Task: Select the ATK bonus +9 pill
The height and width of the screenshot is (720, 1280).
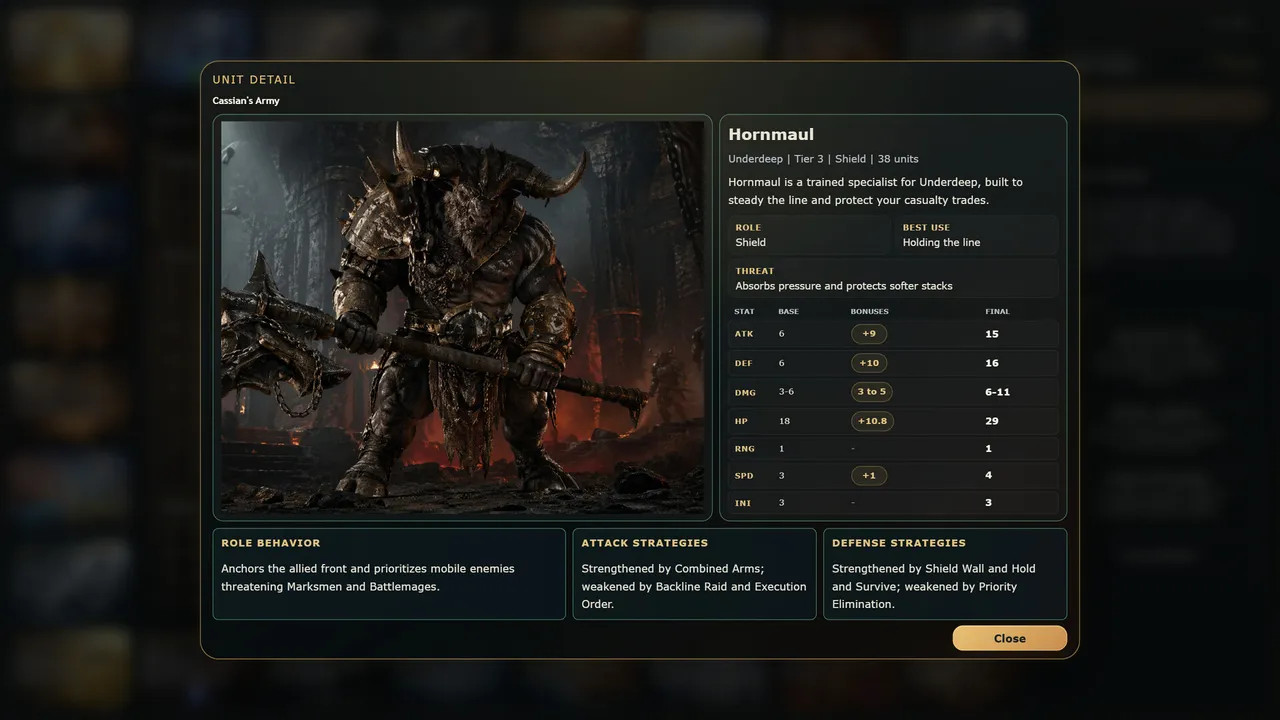Action: click(x=869, y=334)
